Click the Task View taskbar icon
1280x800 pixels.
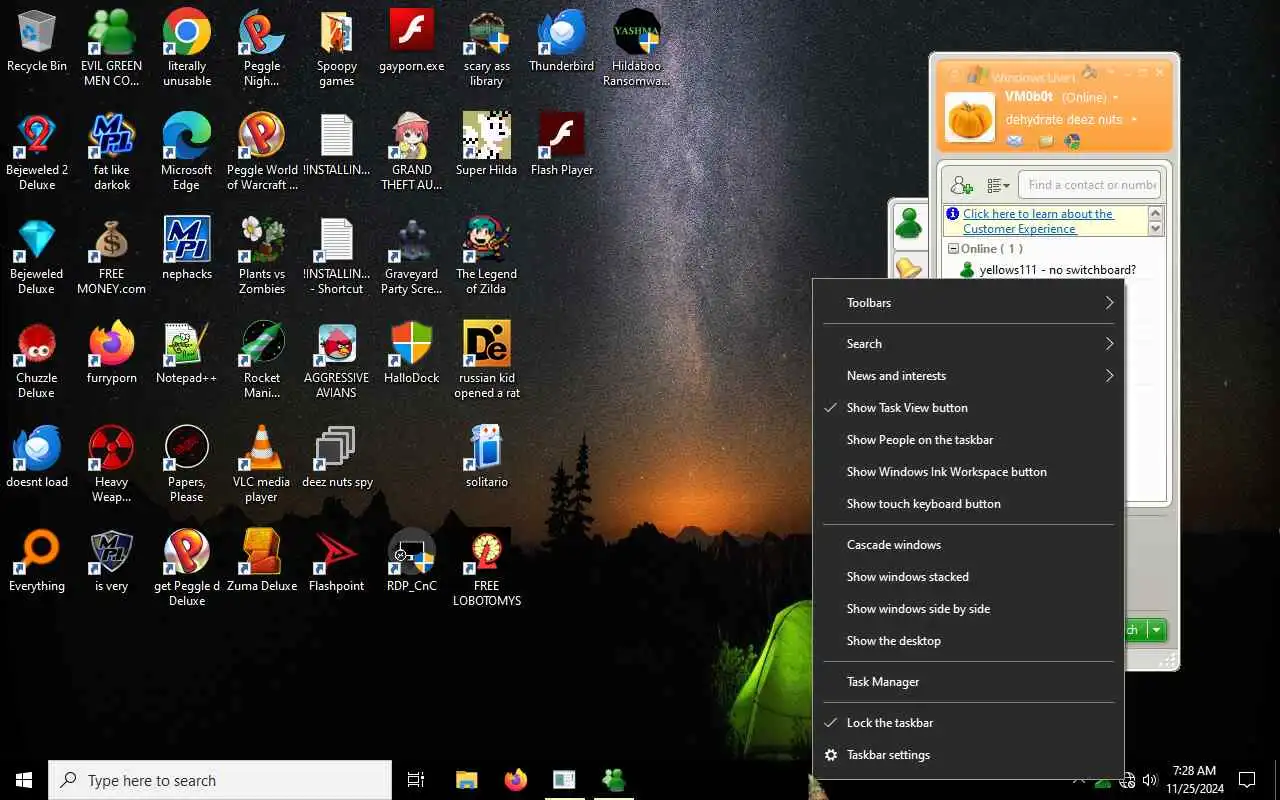pyautogui.click(x=416, y=780)
